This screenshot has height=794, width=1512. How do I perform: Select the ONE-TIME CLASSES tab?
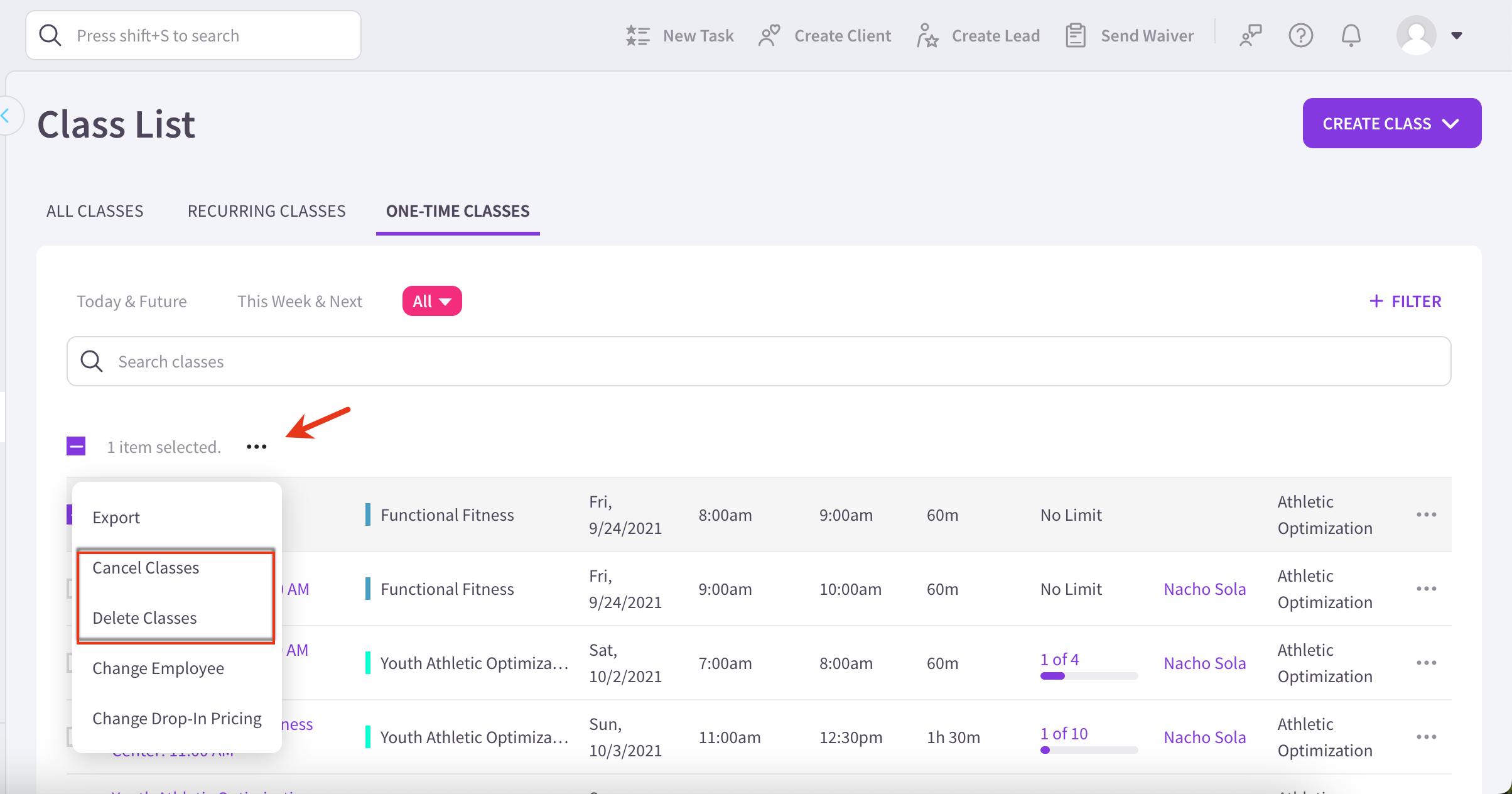coord(458,211)
